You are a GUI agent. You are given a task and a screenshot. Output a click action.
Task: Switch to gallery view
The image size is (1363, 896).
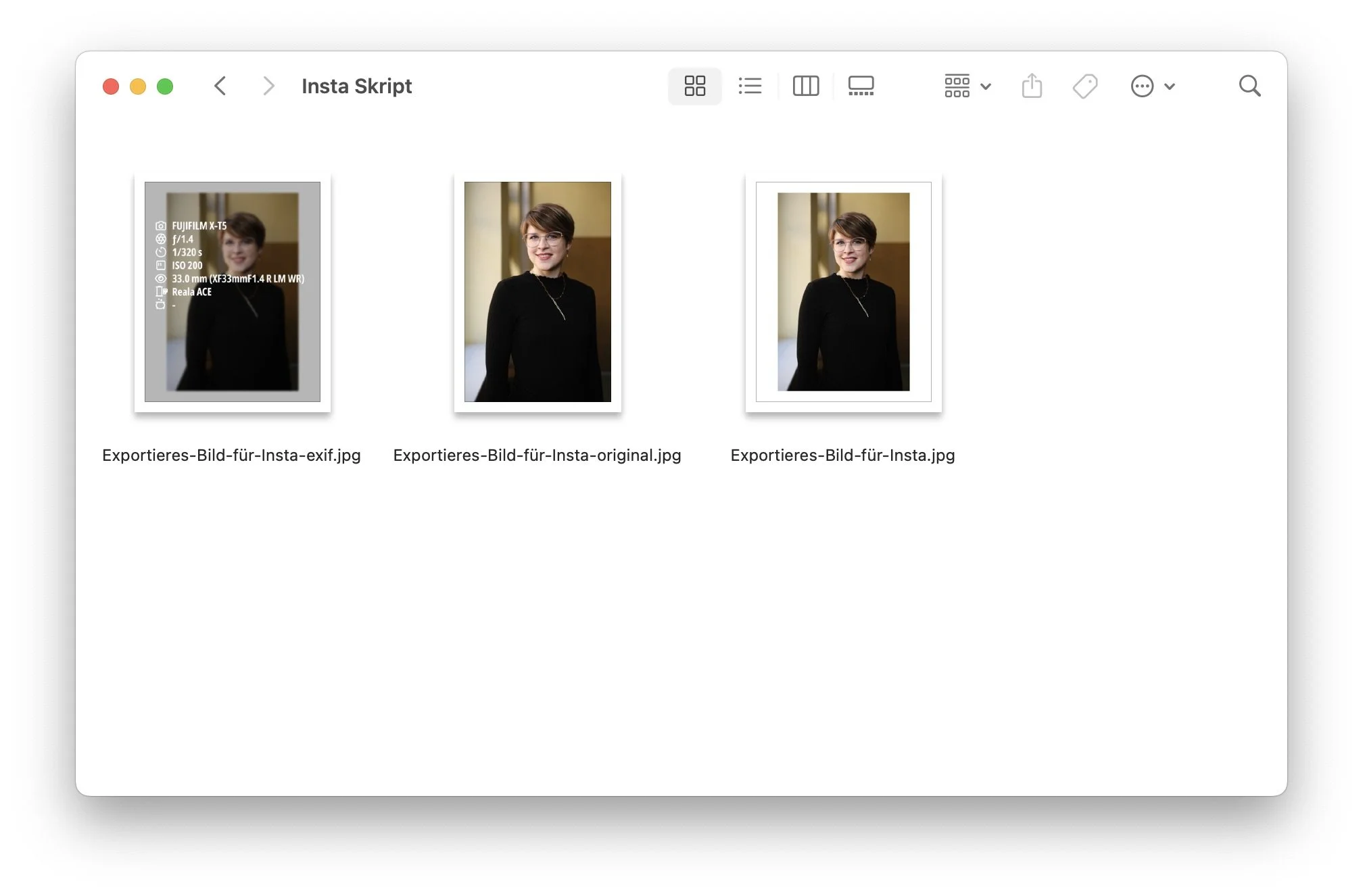pyautogui.click(x=861, y=86)
